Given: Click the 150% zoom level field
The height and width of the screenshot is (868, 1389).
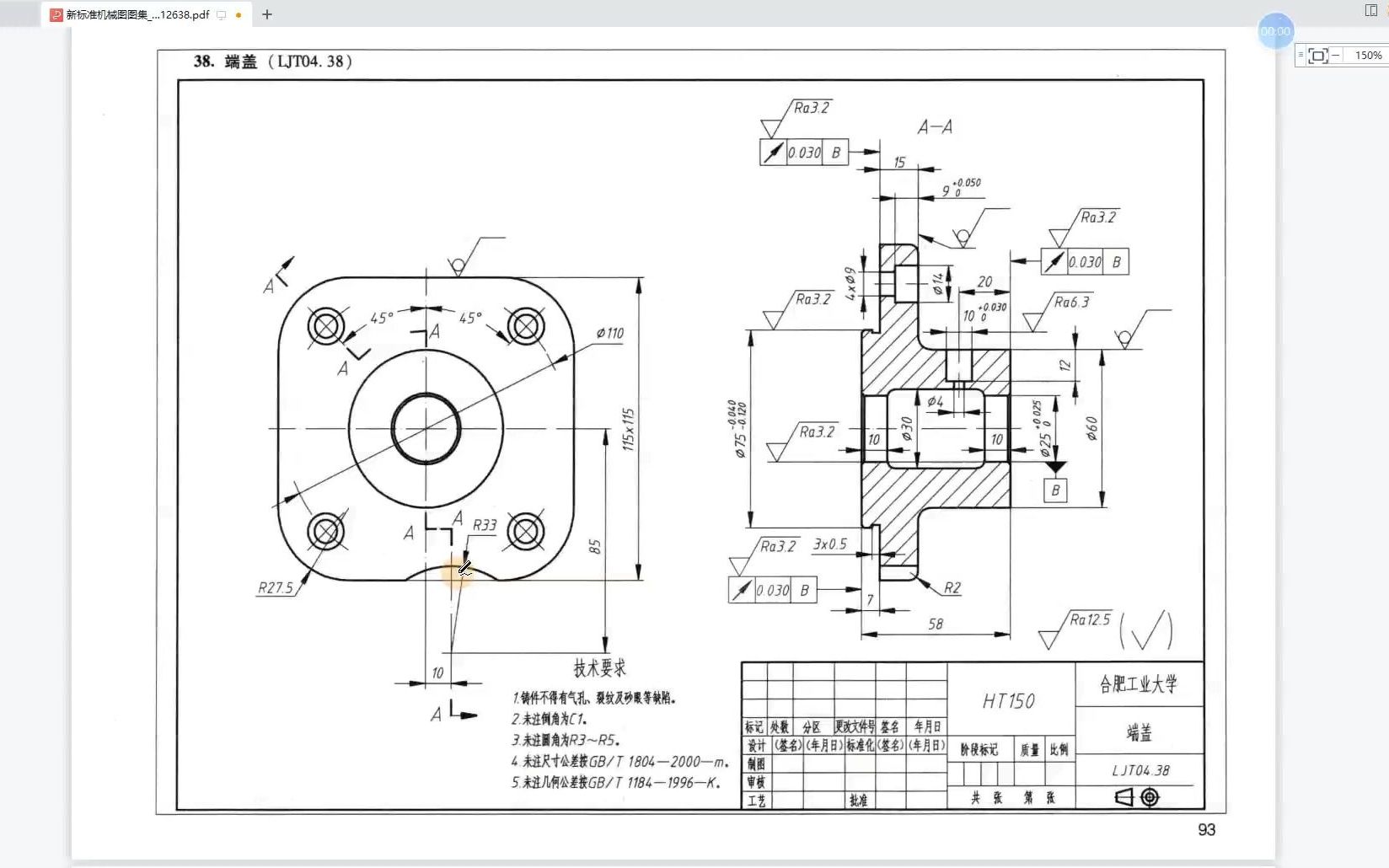Looking at the screenshot, I should pyautogui.click(x=1367, y=55).
